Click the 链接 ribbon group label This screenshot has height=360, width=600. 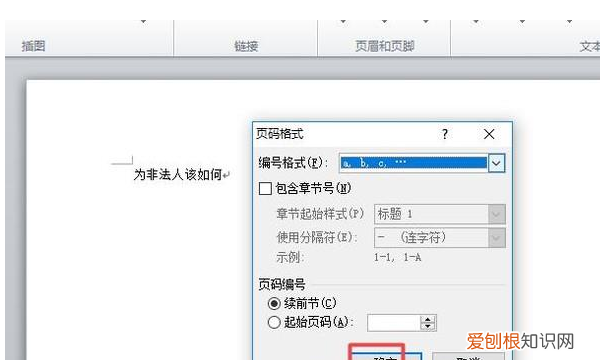(x=246, y=46)
